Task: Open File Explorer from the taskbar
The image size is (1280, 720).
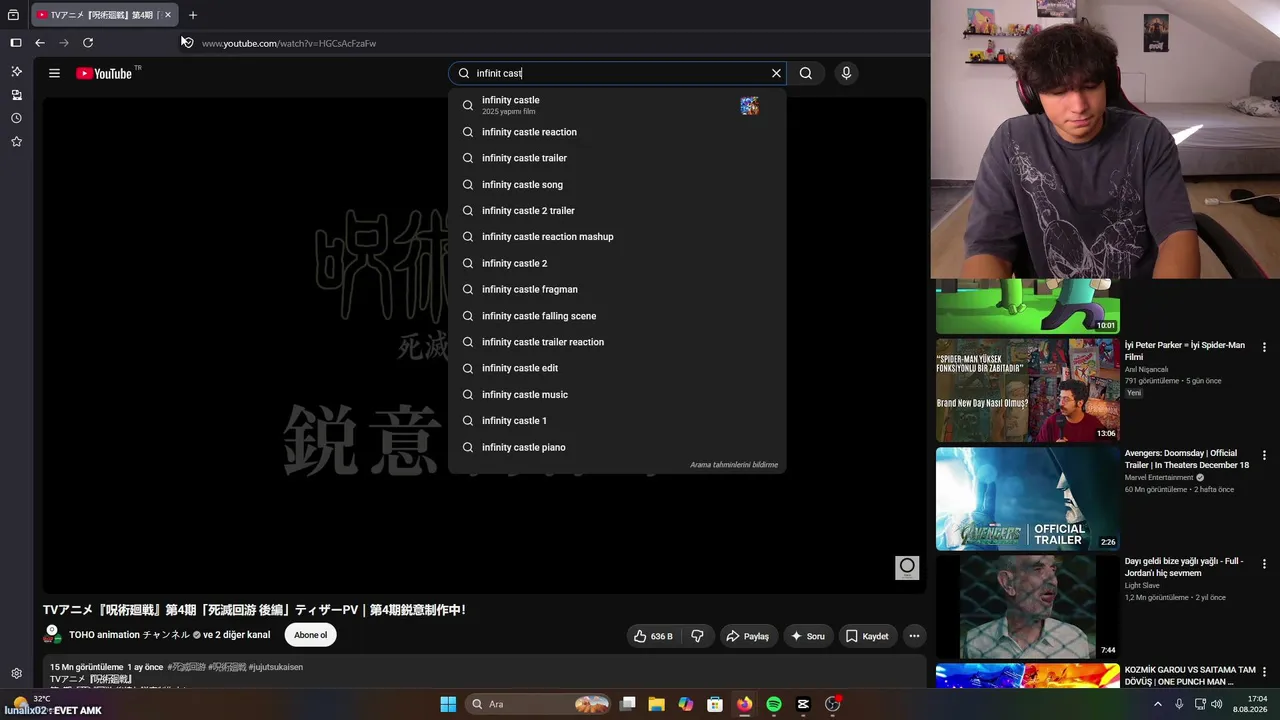Action: 656,704
